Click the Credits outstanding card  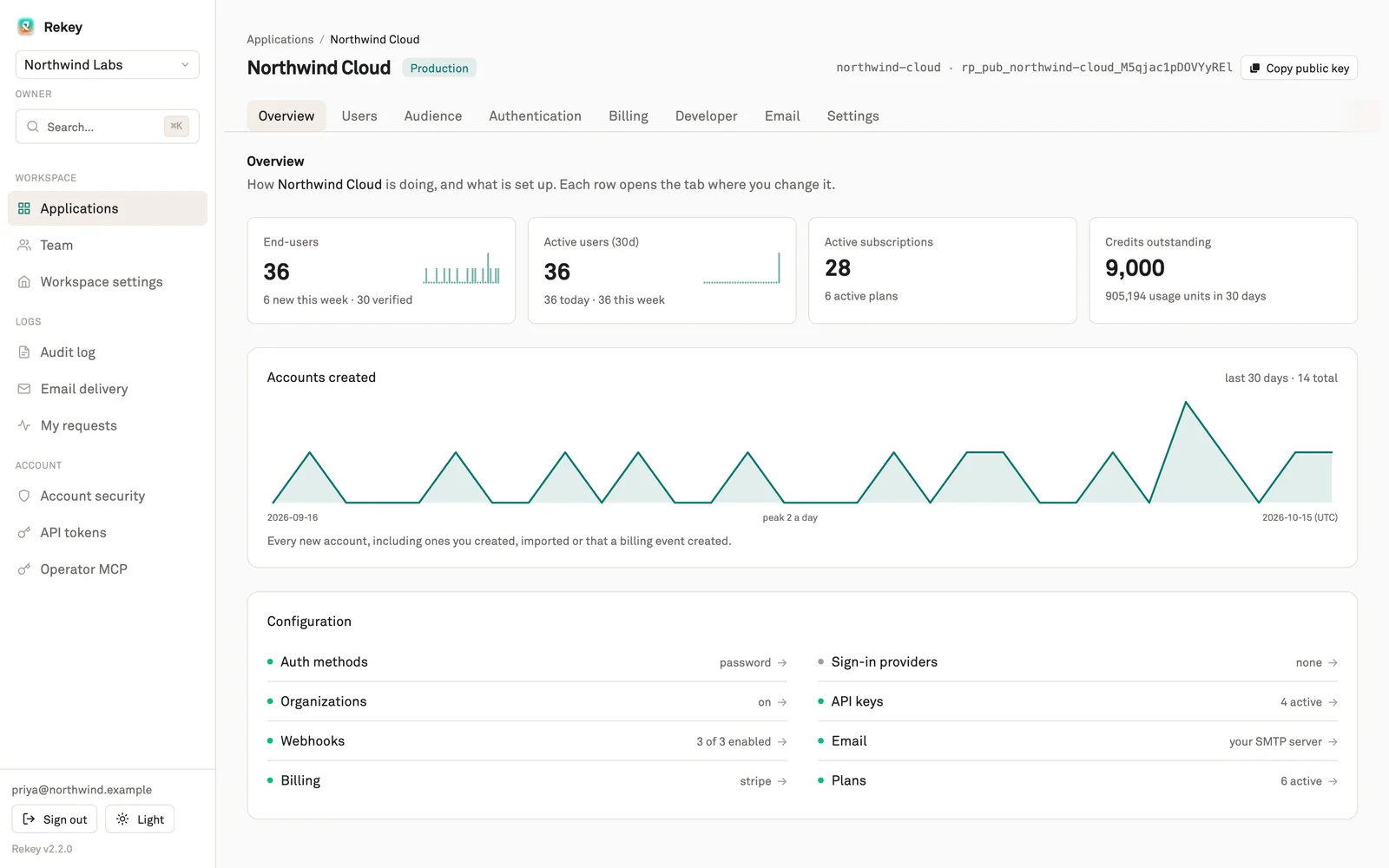[1223, 271]
